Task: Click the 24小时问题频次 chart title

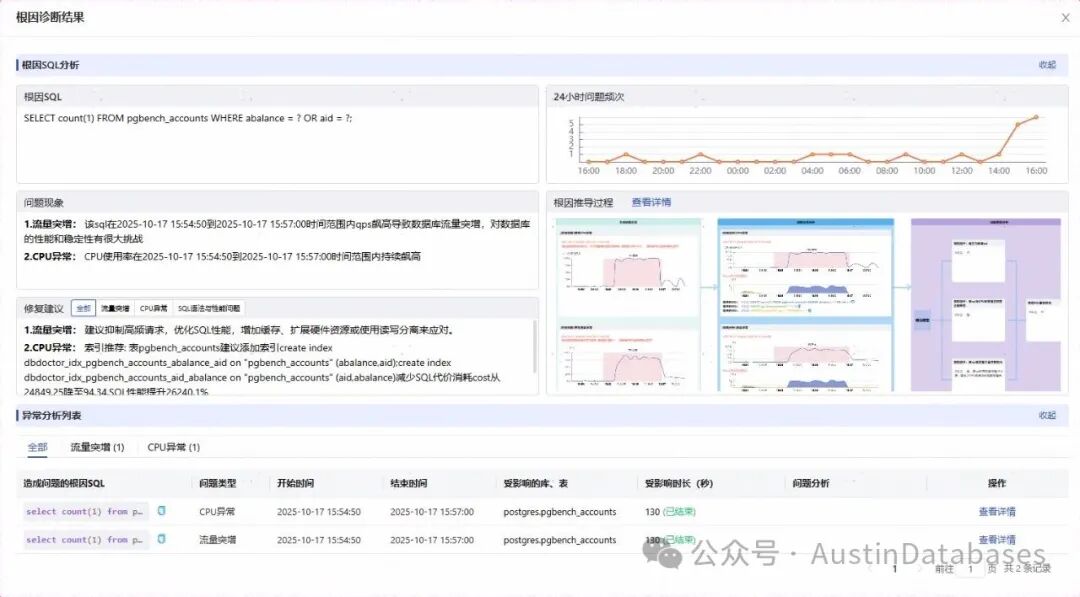Action: coord(588,97)
